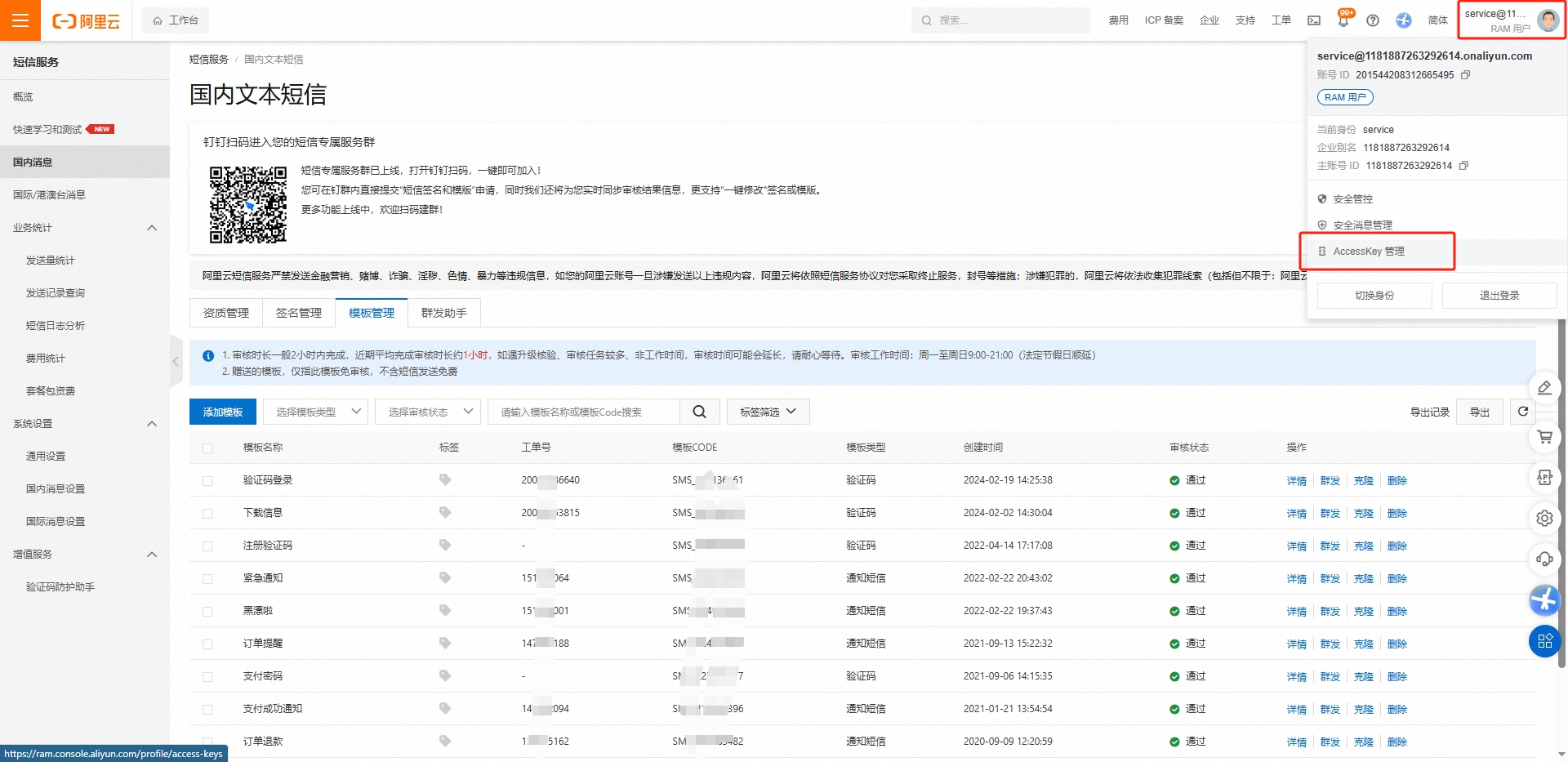
Task: Click the Cloud Shell terminal icon
Action: [x=1314, y=20]
